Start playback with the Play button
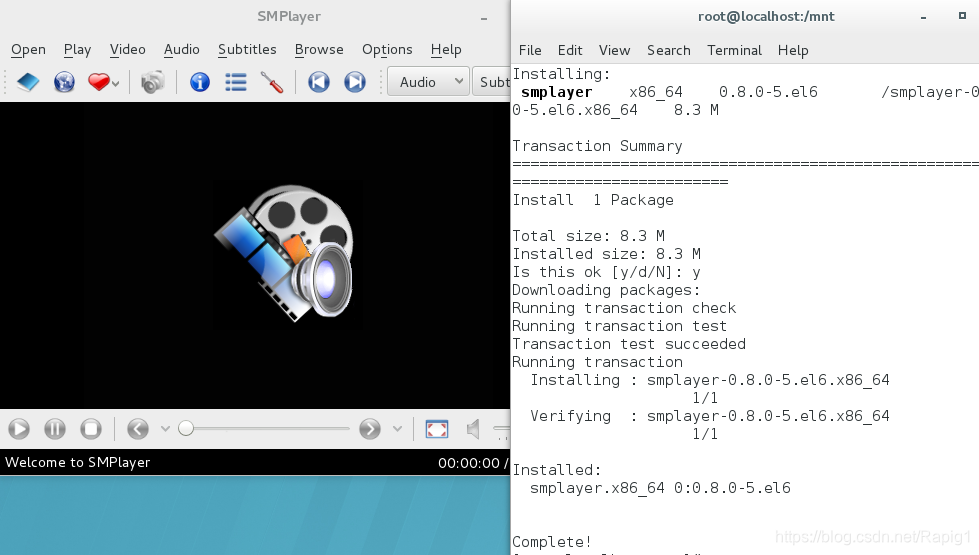 19,429
